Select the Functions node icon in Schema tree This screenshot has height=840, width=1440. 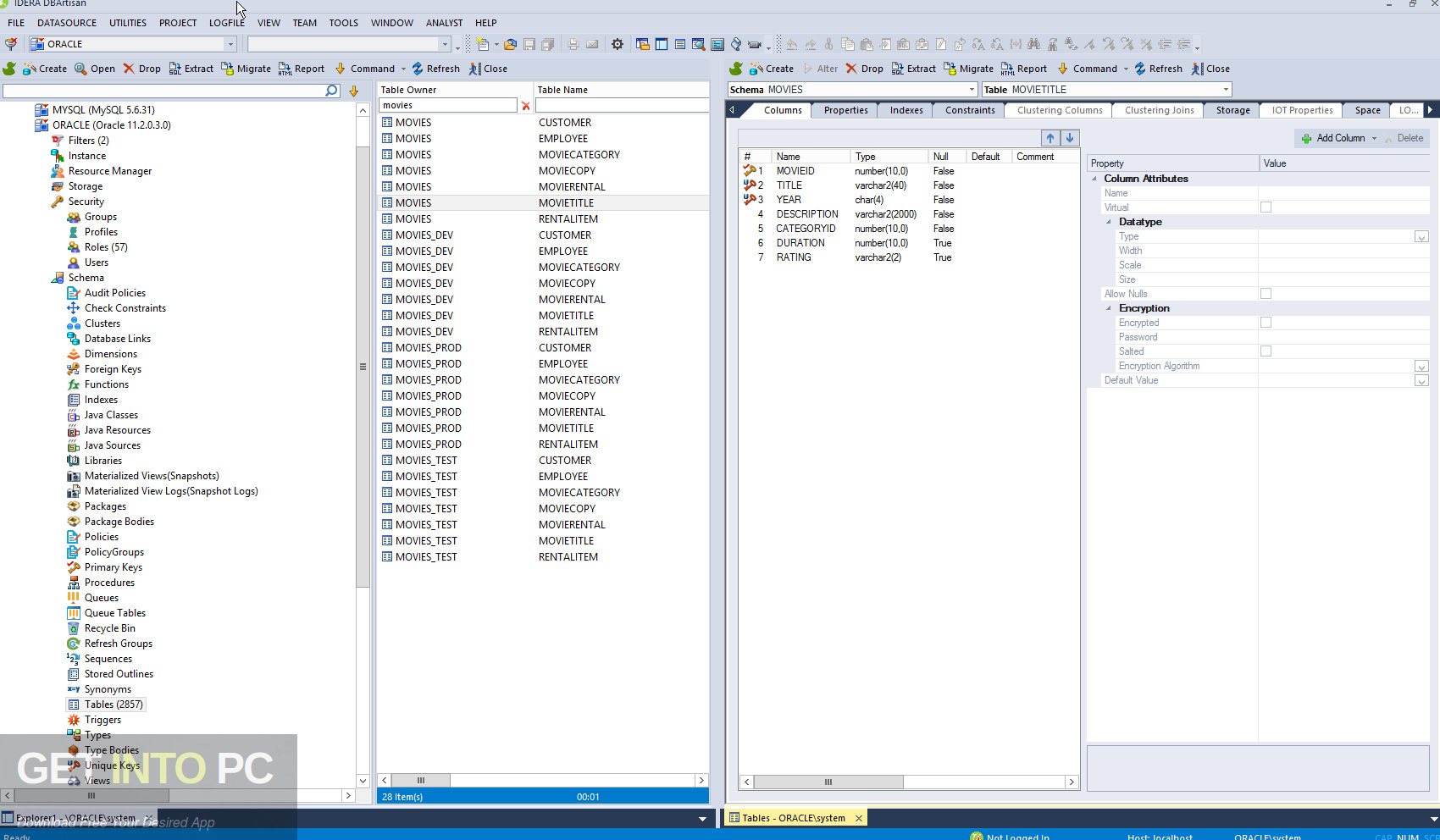click(74, 384)
